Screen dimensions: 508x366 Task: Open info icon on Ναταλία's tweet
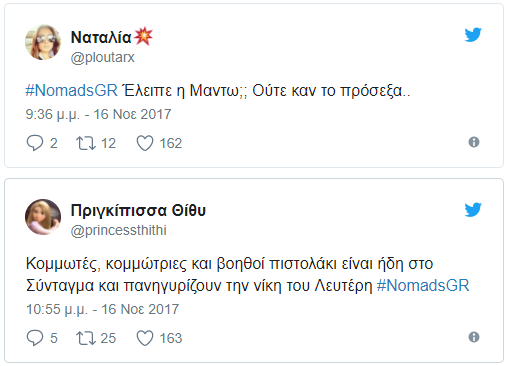(474, 142)
